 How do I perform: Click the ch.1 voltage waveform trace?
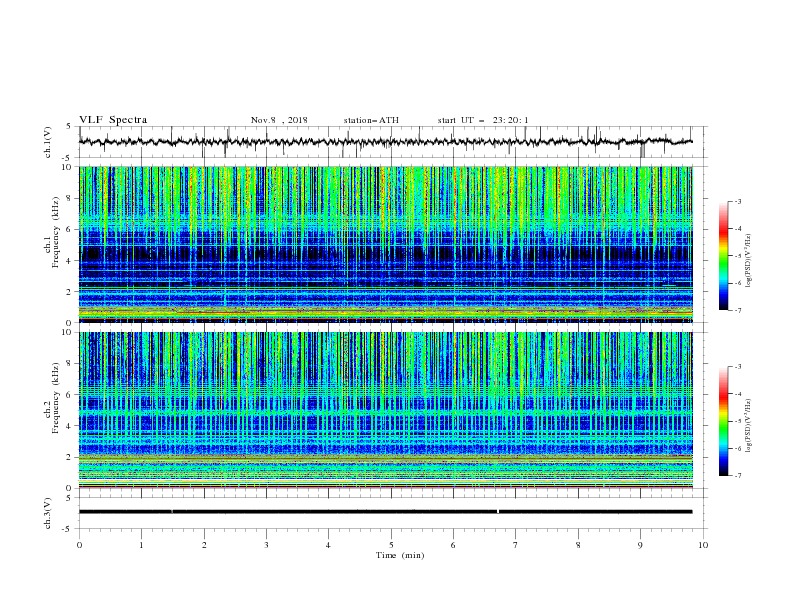coord(386,142)
